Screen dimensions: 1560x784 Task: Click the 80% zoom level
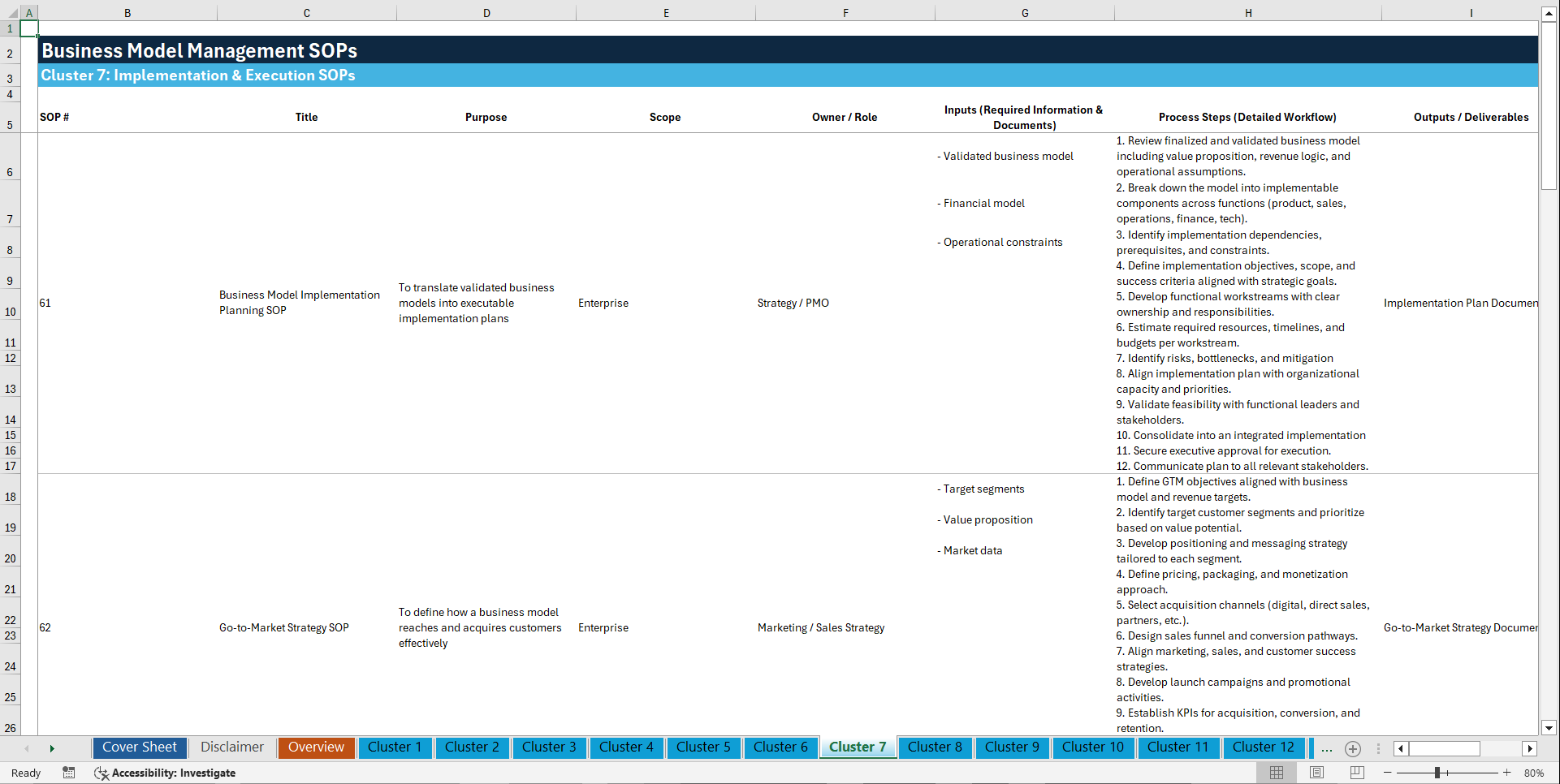point(1534,773)
